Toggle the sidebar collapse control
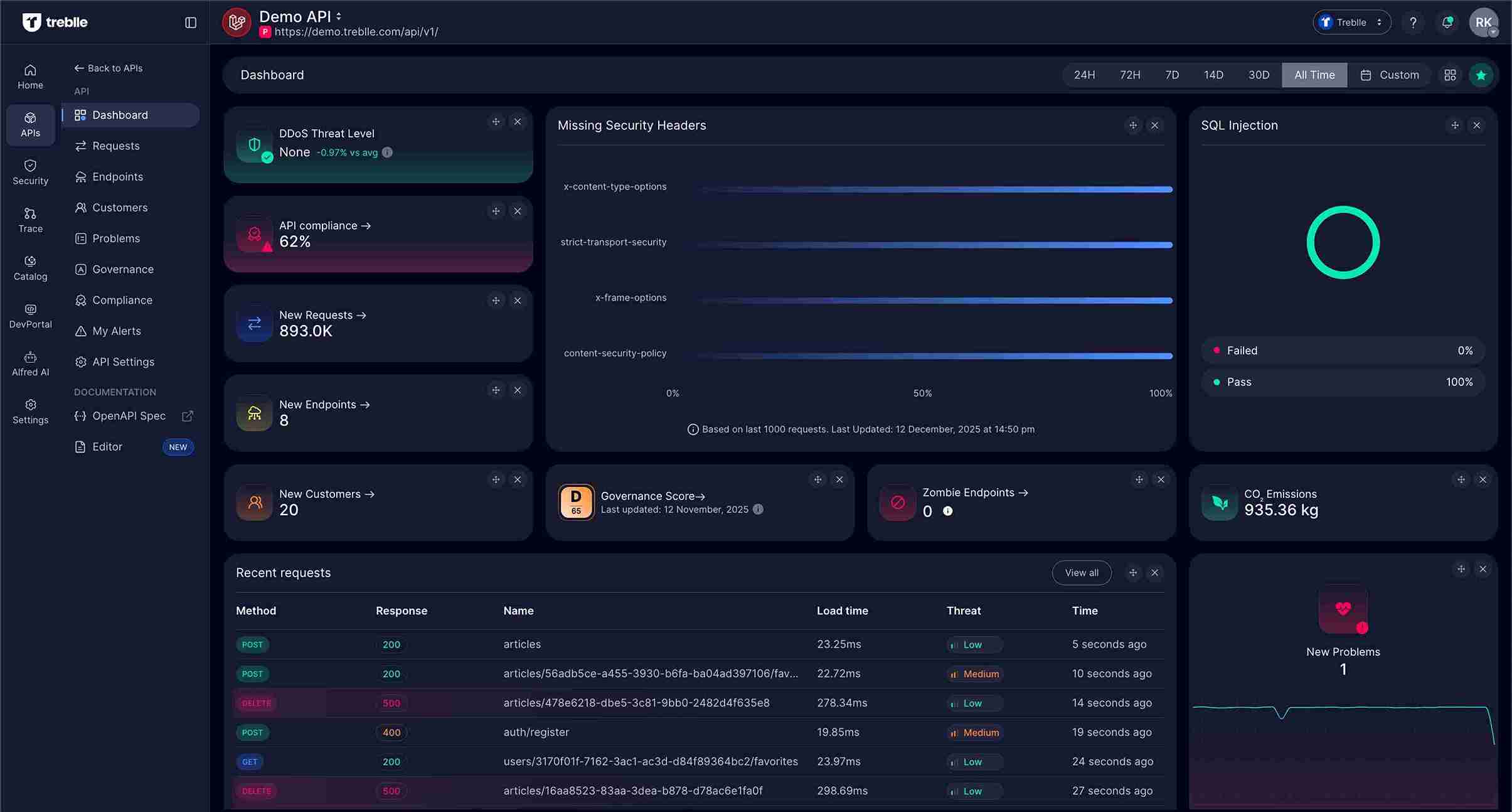The height and width of the screenshot is (812, 1512). coord(190,22)
